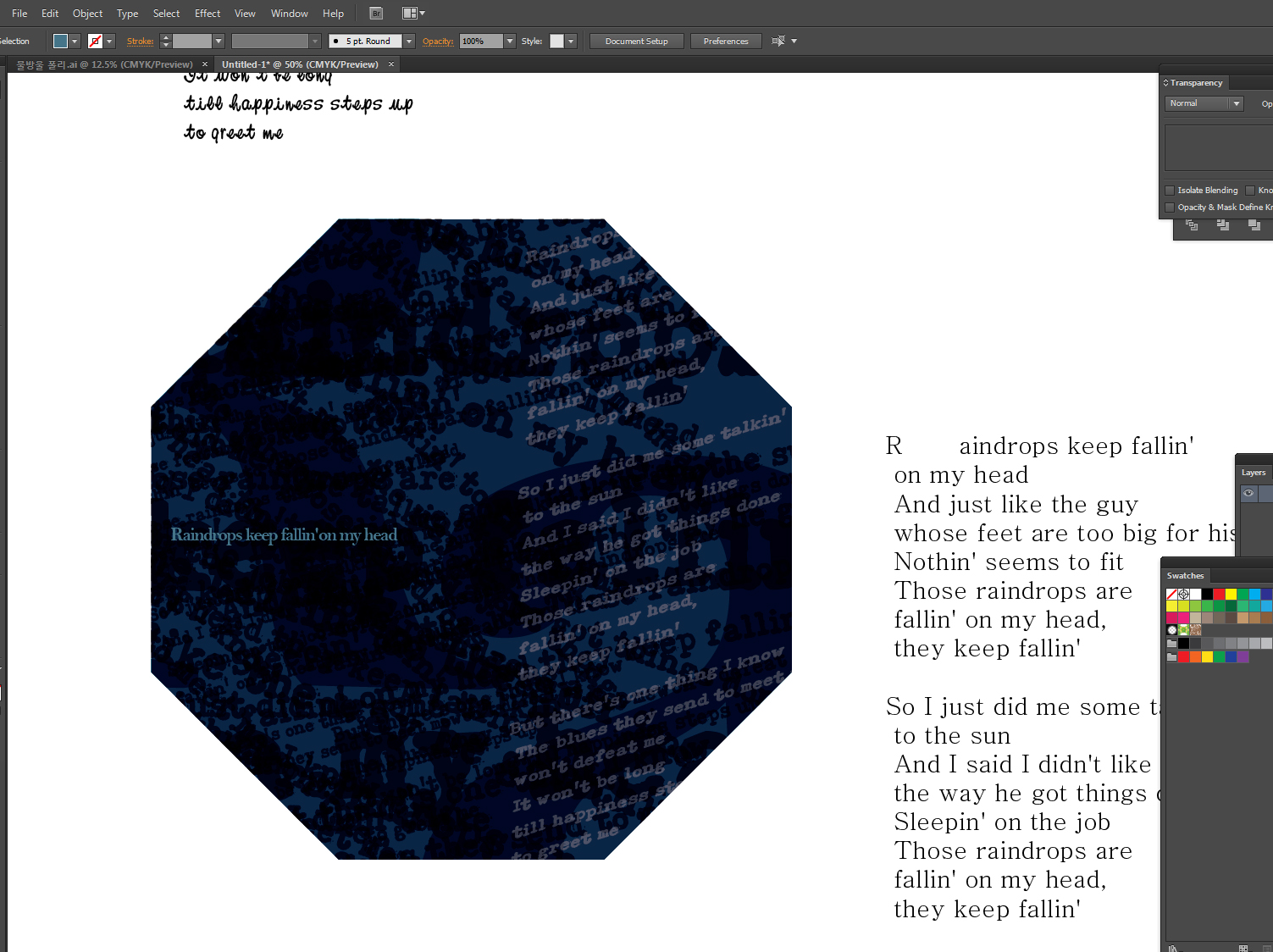Image resolution: width=1273 pixels, height=952 pixels.
Task: Collapse Transparency panel via double-arrow icon
Action: point(1165,83)
